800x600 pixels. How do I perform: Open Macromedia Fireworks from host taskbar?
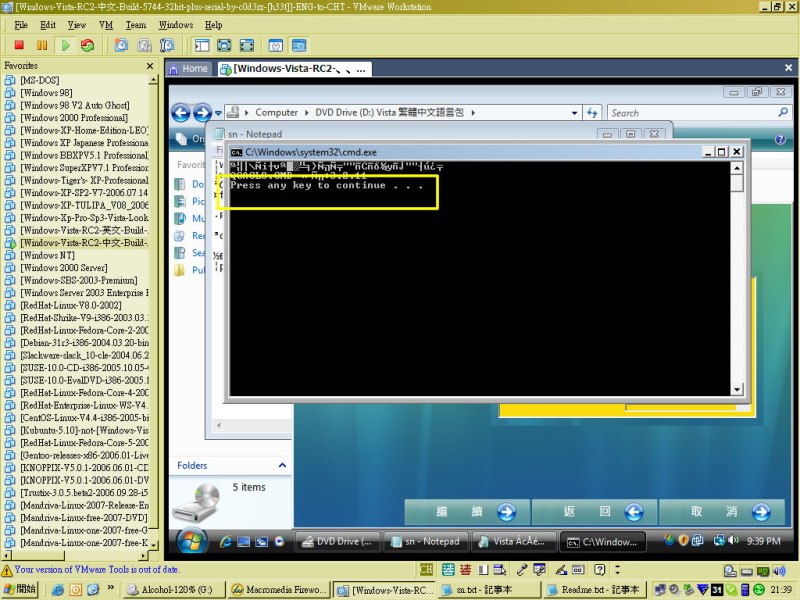point(280,590)
